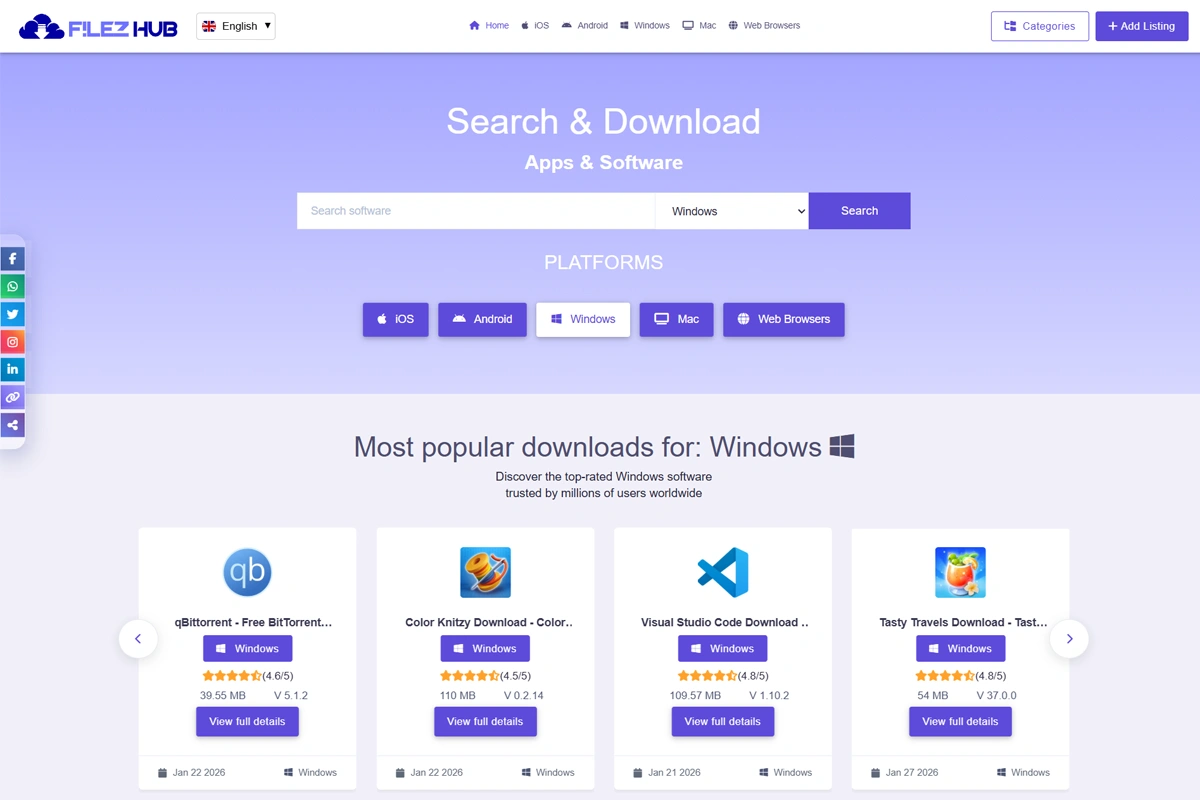This screenshot has width=1200, height=800.
Task: Click Jan 27 2026 date on Tasty Travels card
Action: coord(904,773)
